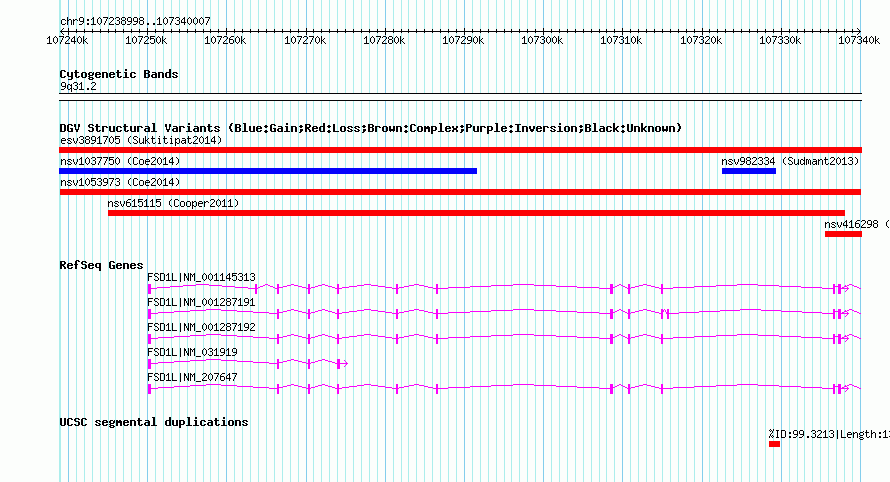Click the short red nsv416298 loss bar
The height and width of the screenshot is (482, 890).
[843, 234]
